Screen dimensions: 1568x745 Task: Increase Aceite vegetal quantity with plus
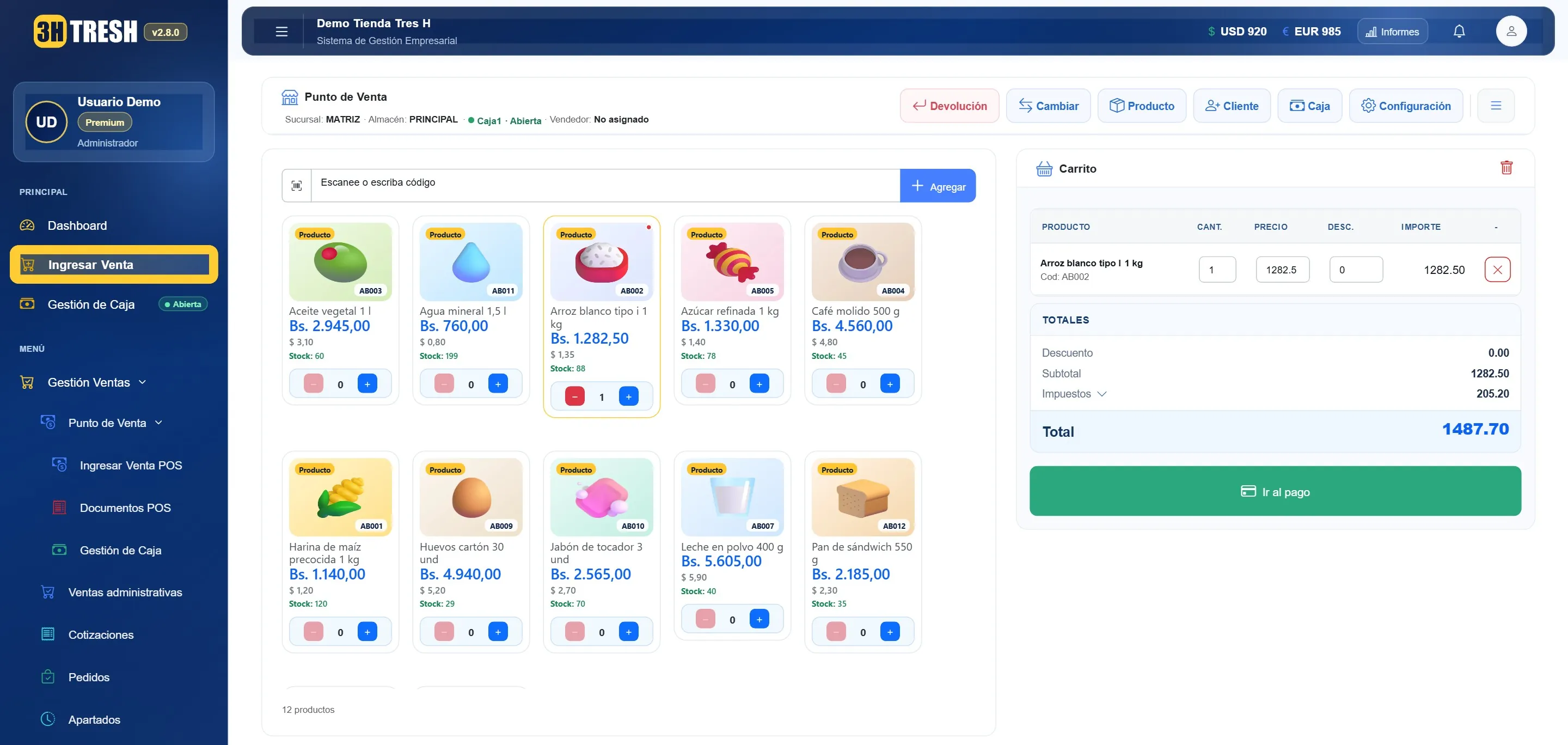pyautogui.click(x=367, y=384)
